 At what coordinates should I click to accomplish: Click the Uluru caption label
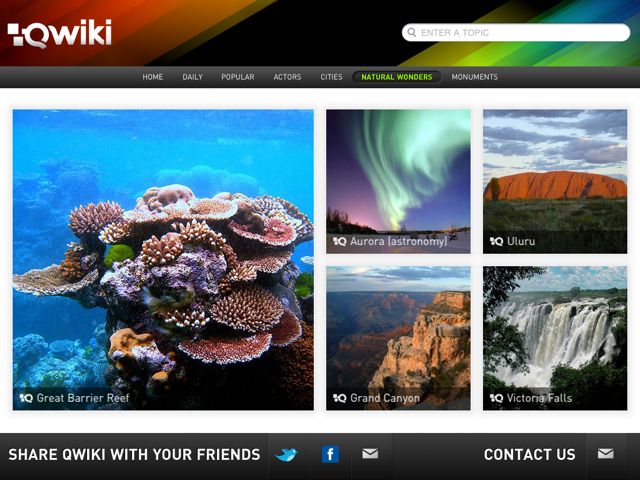[521, 241]
